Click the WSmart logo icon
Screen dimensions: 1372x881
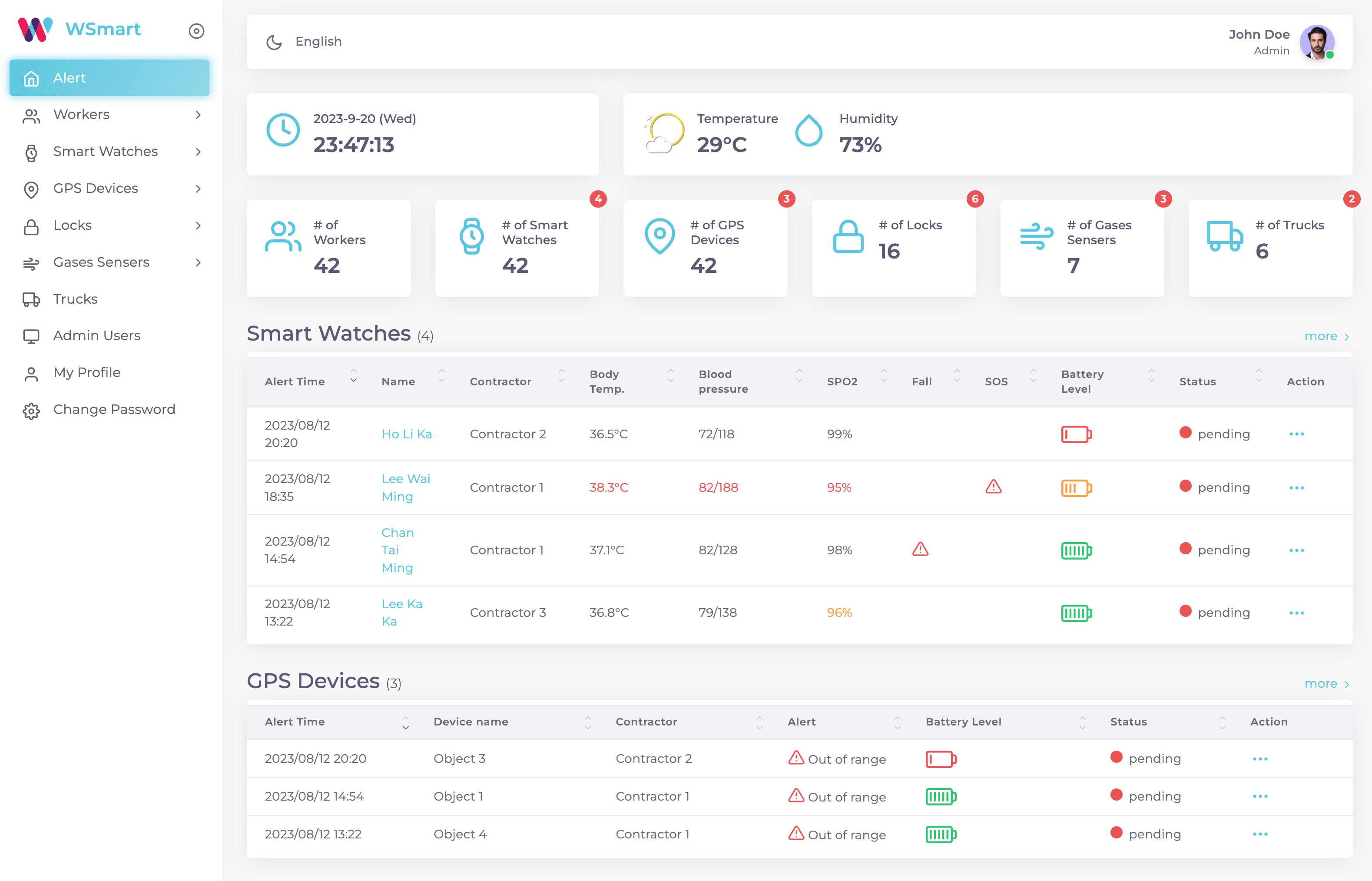tap(36, 30)
